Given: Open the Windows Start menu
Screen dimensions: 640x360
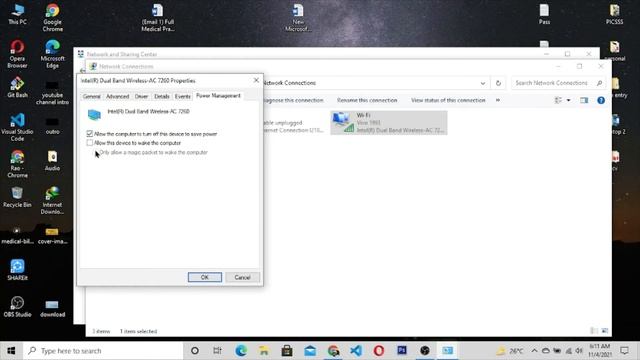Looking at the screenshot, I should 11,351.
